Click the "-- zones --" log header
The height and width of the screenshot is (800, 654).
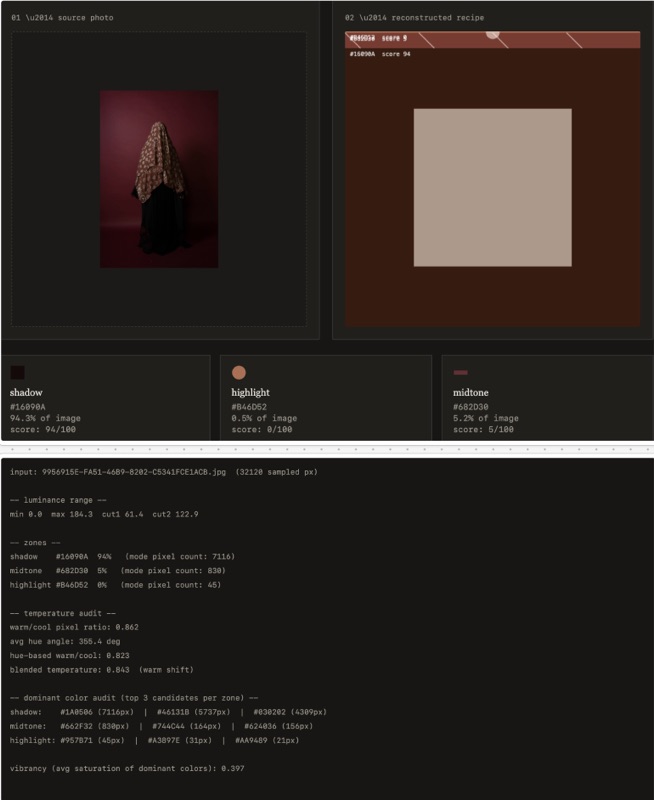(x=35, y=543)
